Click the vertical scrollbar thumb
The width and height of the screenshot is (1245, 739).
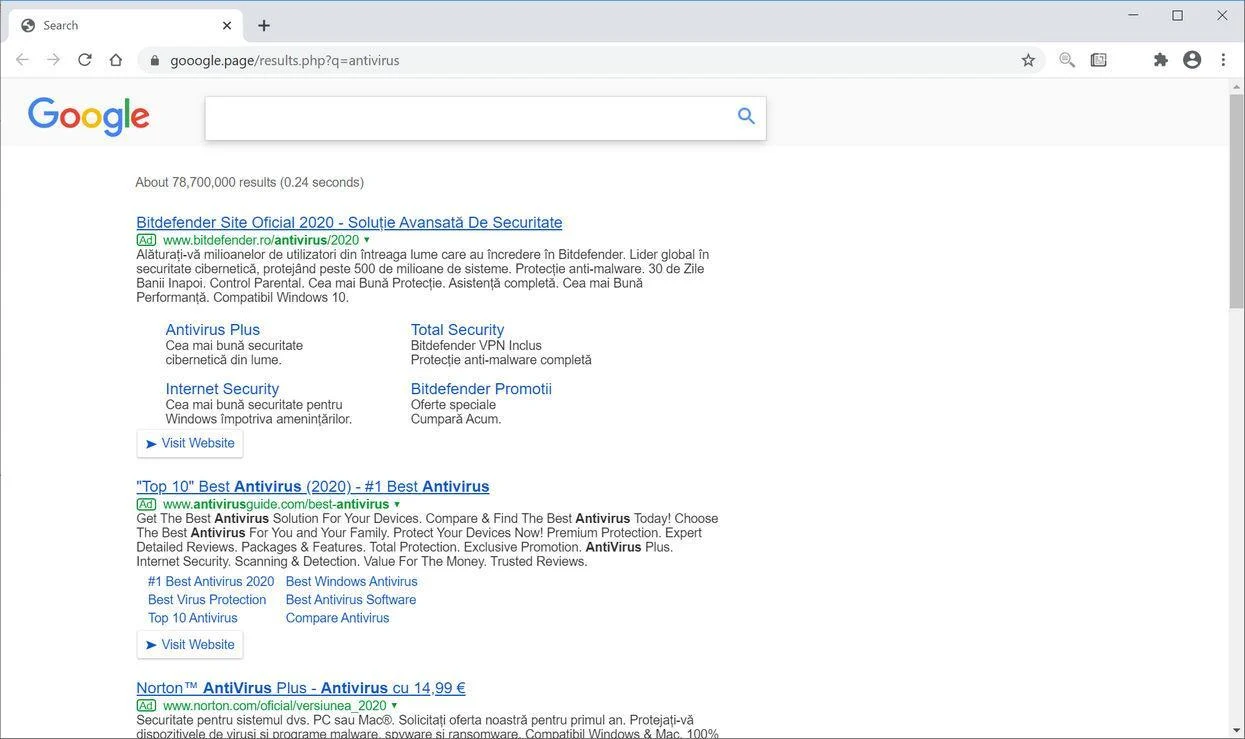tap(1237, 203)
